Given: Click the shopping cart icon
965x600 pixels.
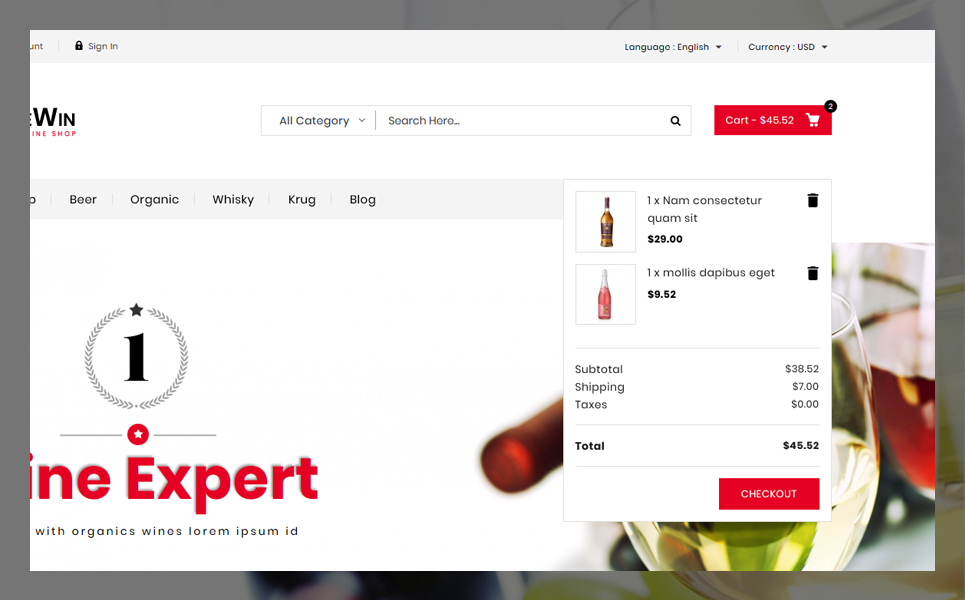Looking at the screenshot, I should point(812,120).
